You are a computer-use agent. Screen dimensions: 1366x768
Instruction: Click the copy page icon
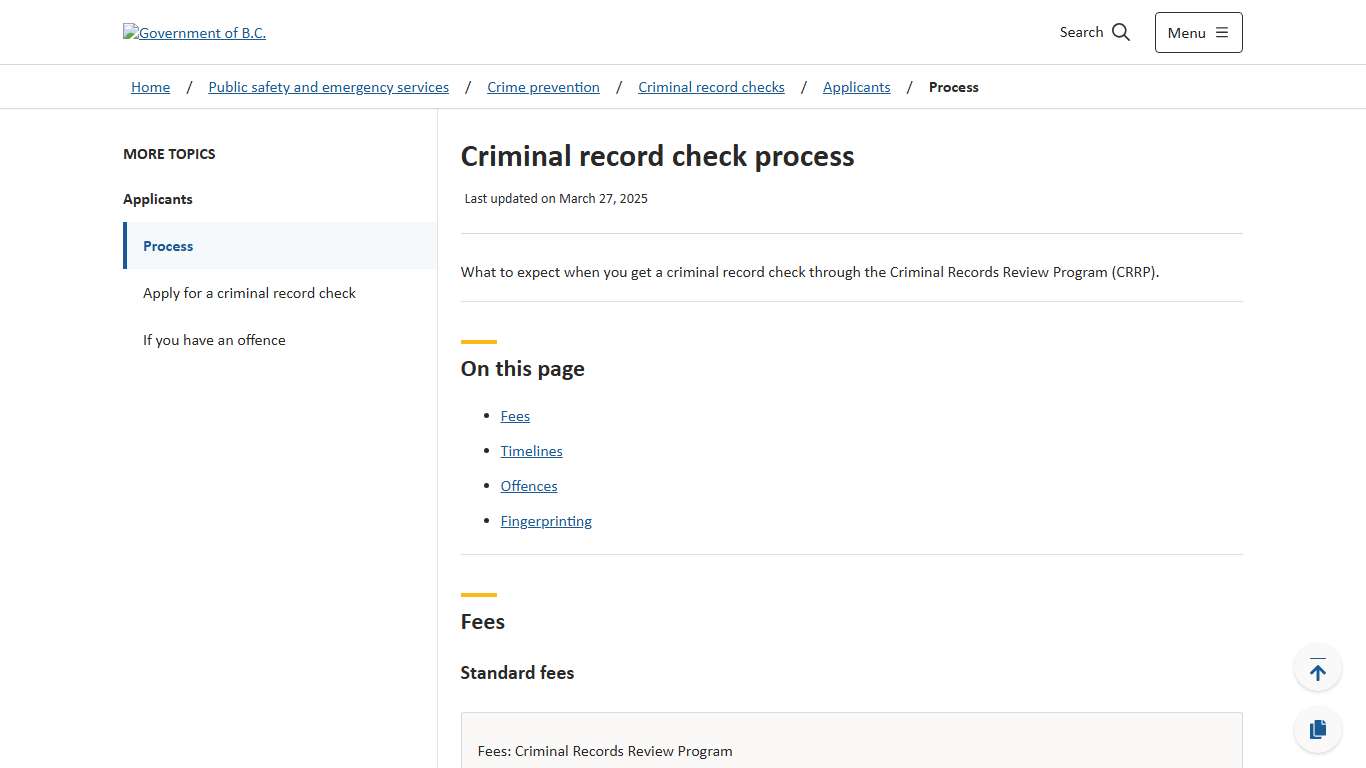tap(1317, 729)
